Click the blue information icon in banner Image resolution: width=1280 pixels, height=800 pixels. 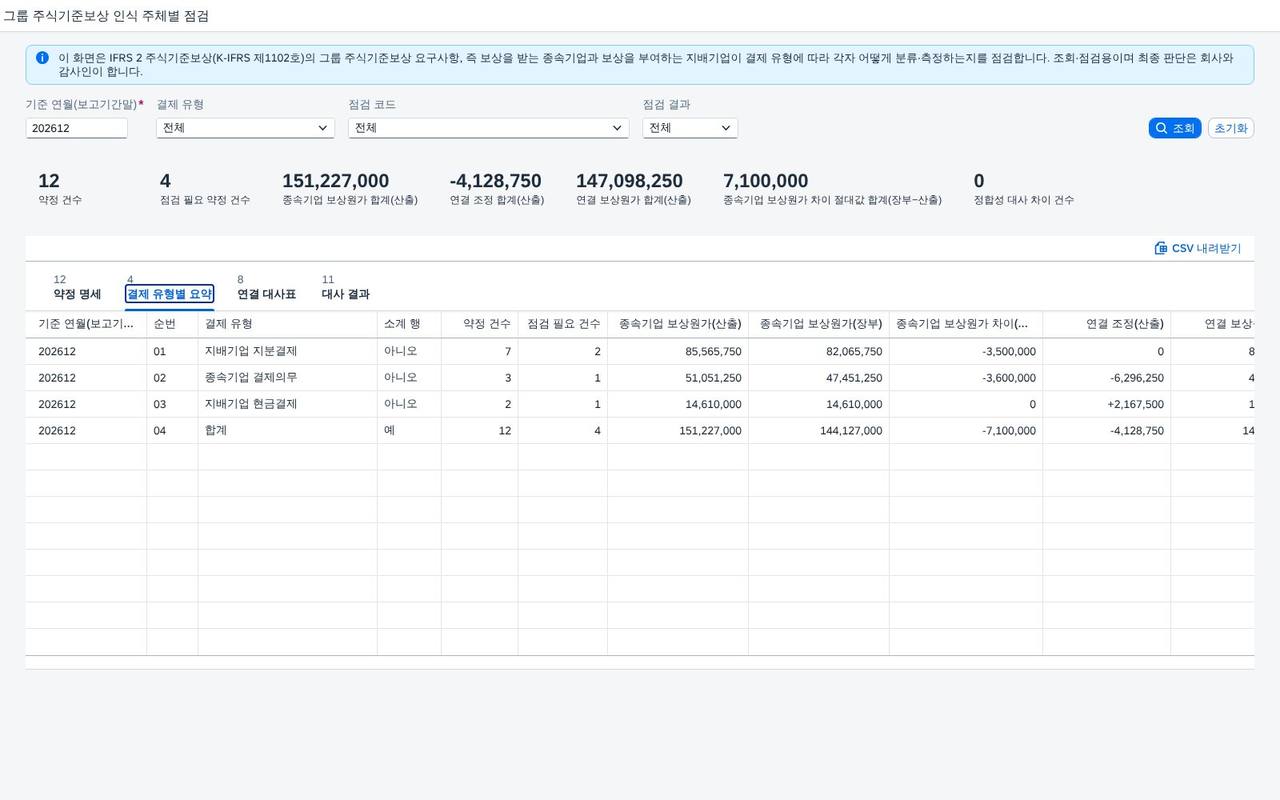(x=42, y=58)
